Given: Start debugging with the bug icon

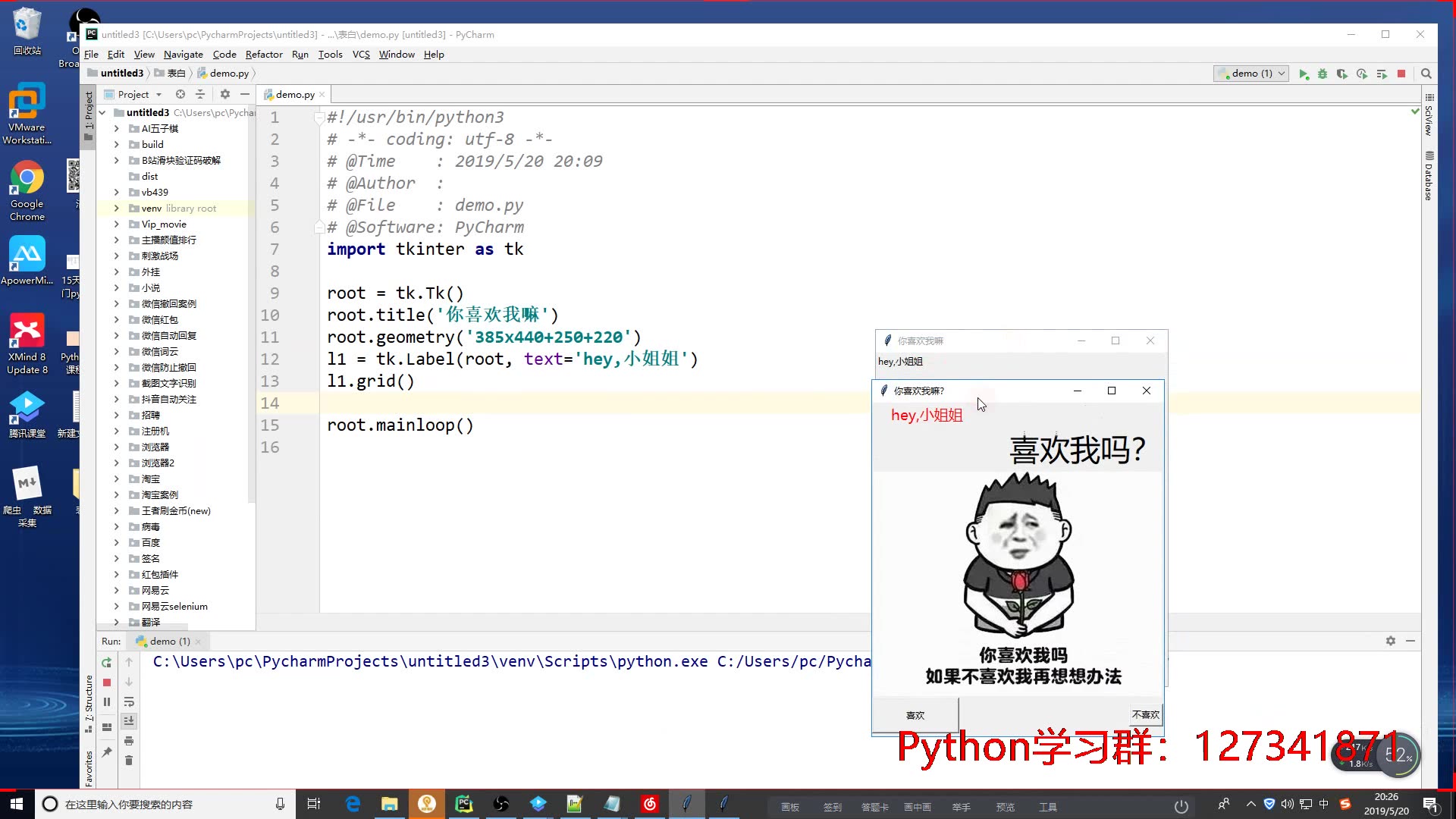Looking at the screenshot, I should (1323, 74).
